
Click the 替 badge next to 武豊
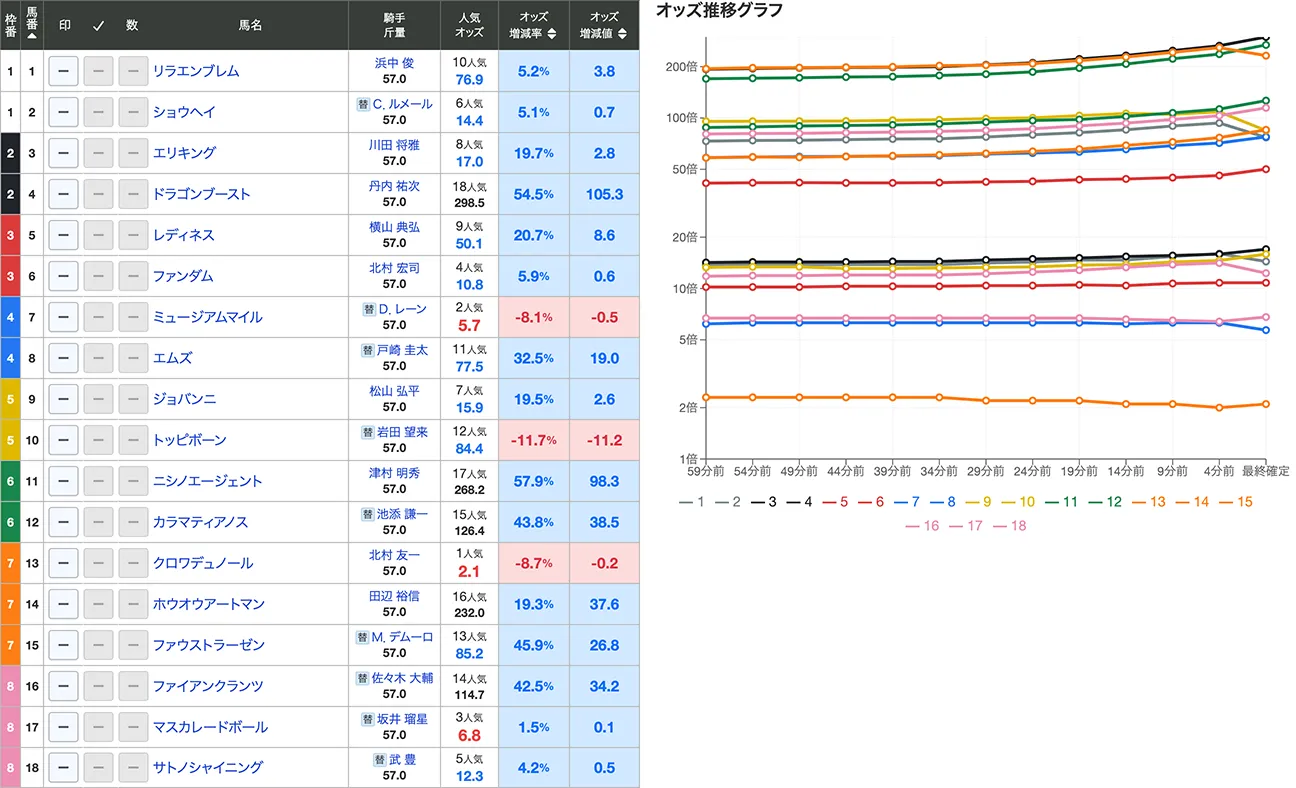point(380,760)
